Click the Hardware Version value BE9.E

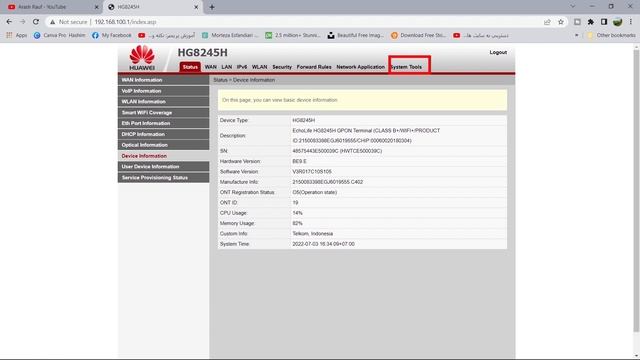(x=299, y=161)
